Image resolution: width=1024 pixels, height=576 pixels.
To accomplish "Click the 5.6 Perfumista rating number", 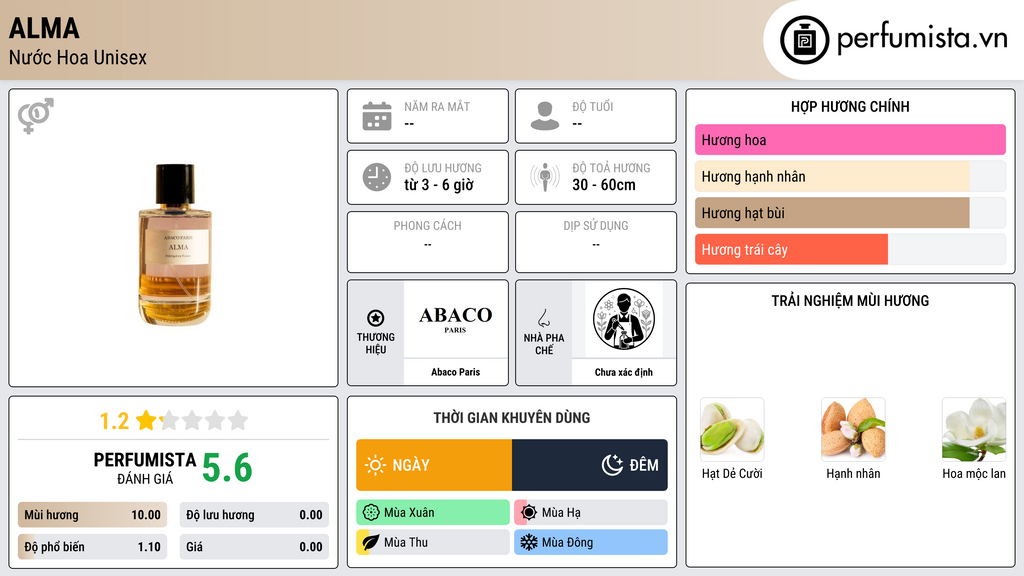I will [x=227, y=468].
